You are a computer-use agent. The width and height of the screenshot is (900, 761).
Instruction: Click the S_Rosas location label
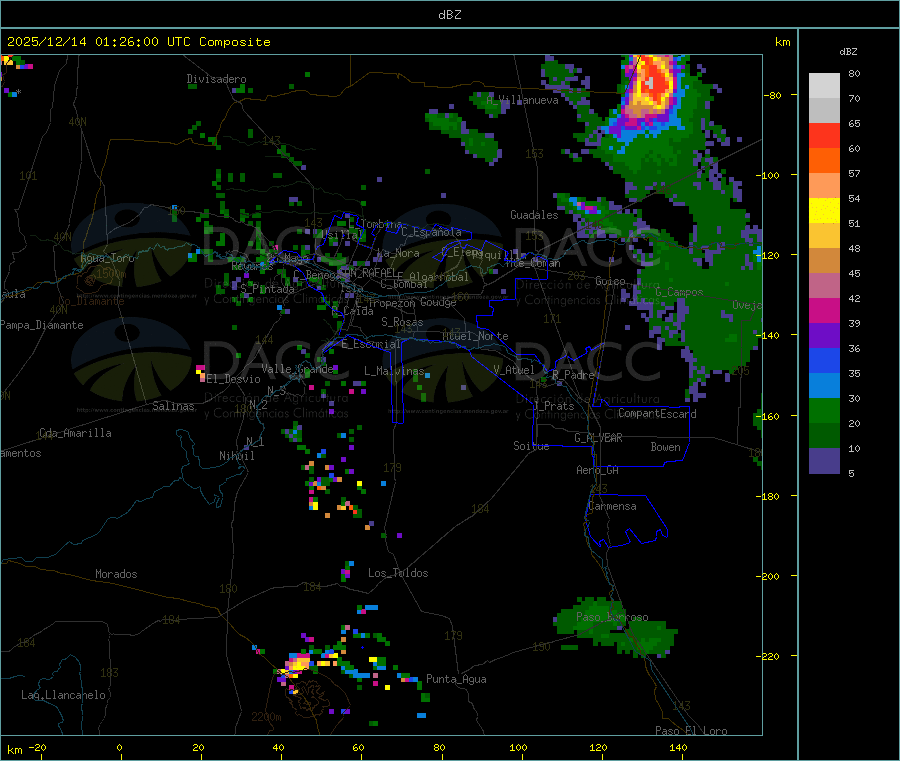[x=402, y=322]
